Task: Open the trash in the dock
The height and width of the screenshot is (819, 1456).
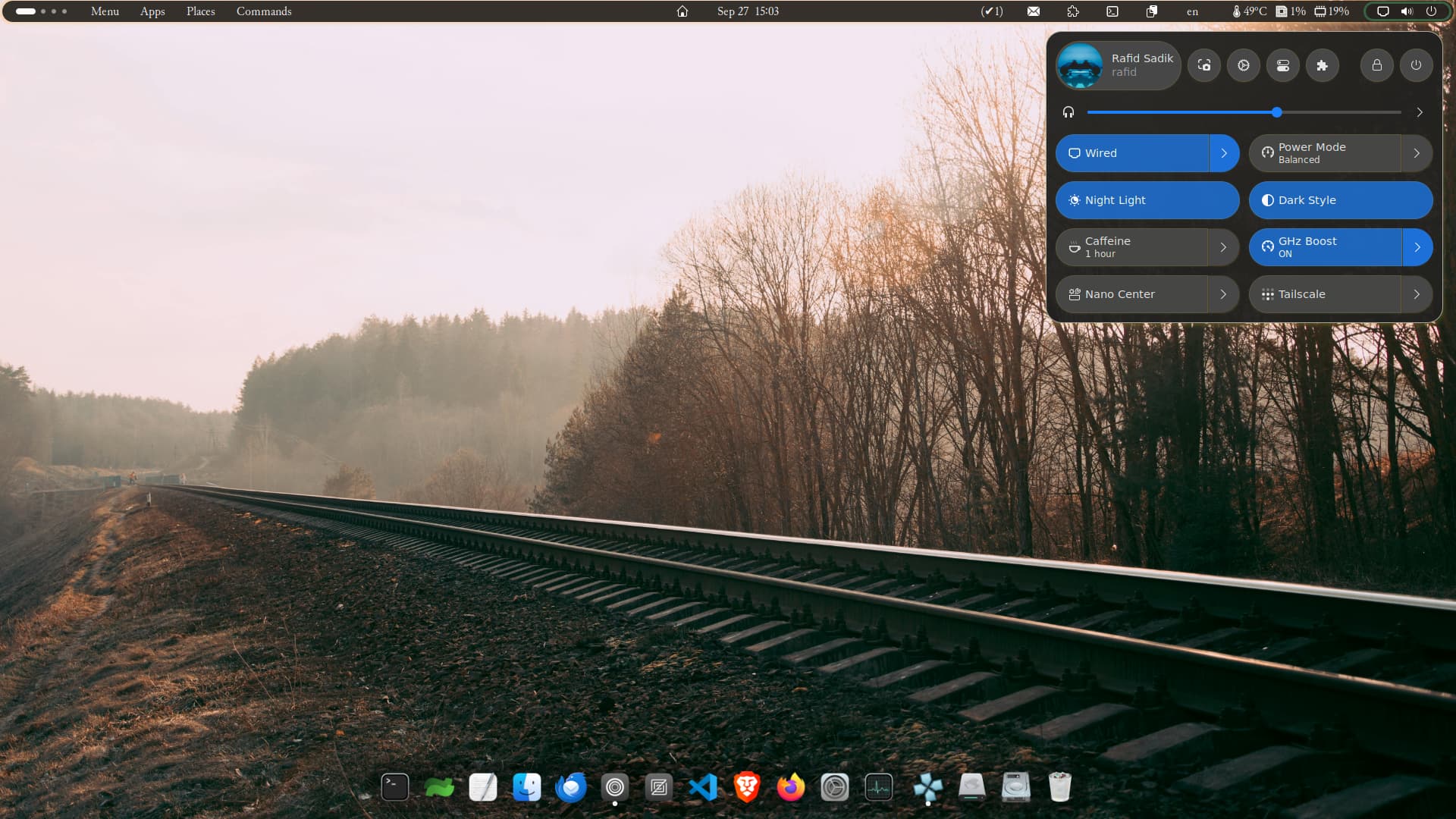Action: [1059, 788]
